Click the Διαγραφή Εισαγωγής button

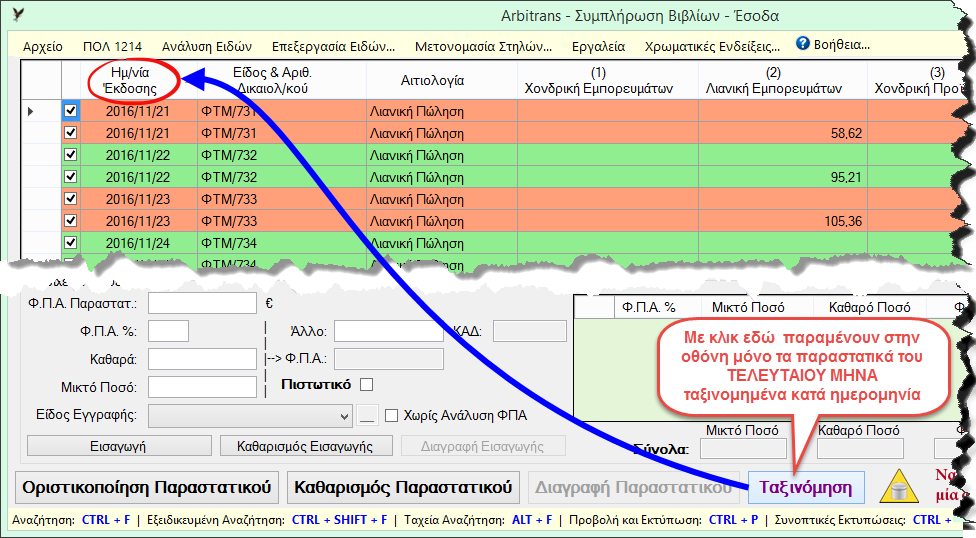[x=482, y=446]
